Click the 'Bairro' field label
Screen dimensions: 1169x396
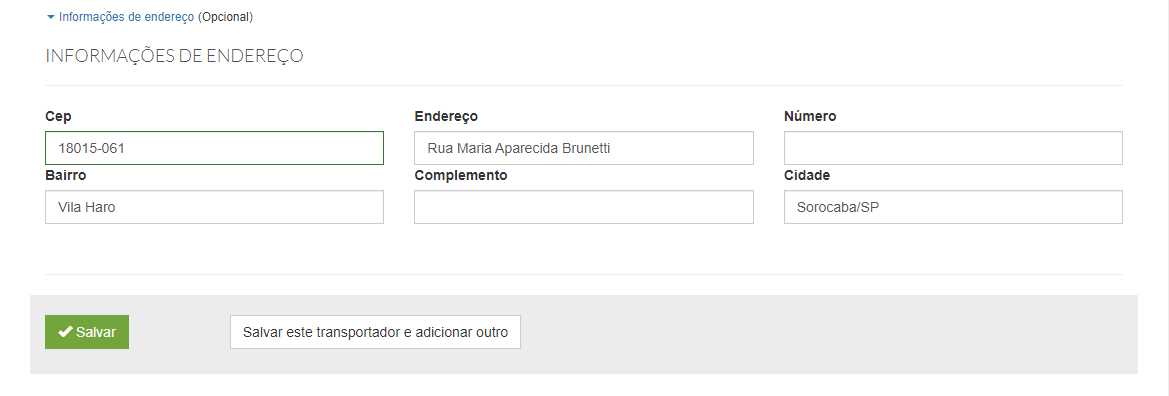66,175
